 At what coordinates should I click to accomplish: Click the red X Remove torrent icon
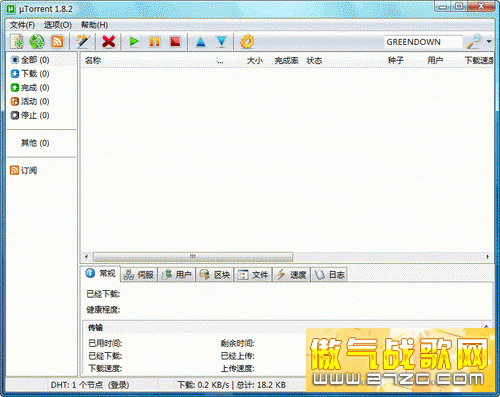(109, 42)
